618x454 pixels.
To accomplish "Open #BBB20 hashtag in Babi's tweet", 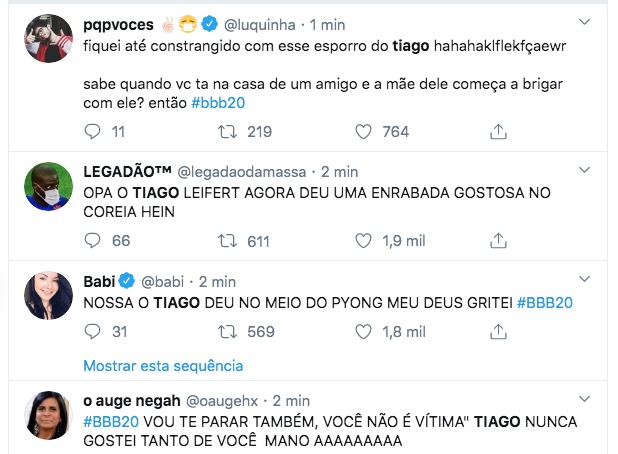I will point(544,303).
